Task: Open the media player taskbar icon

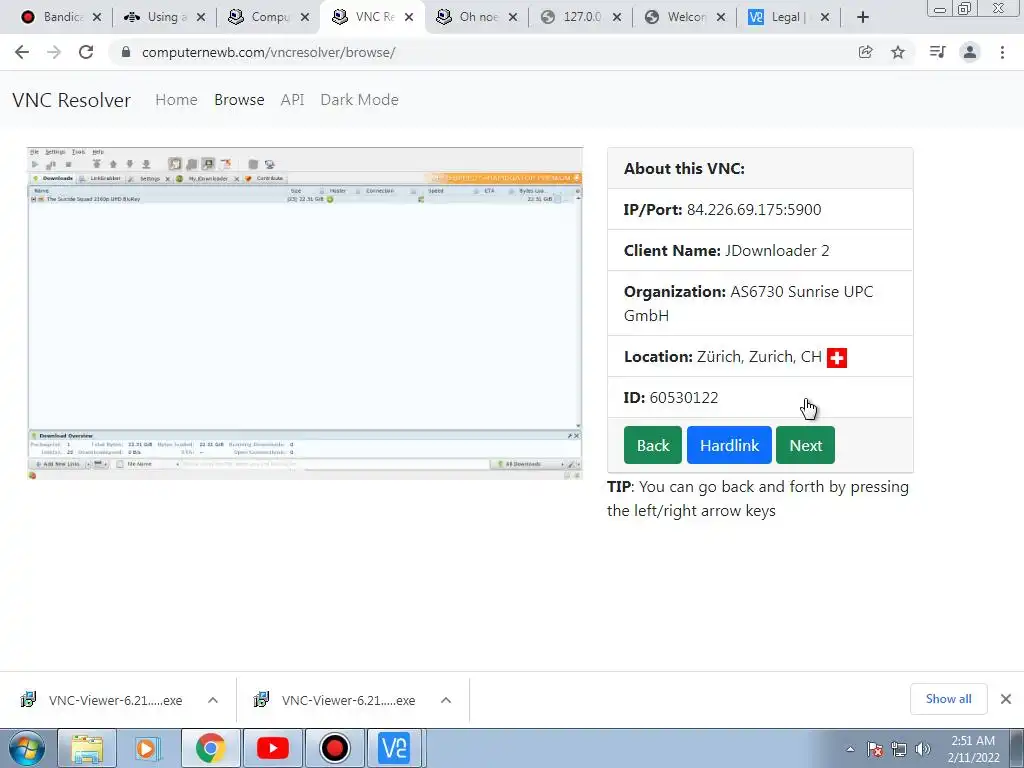Action: [148, 748]
